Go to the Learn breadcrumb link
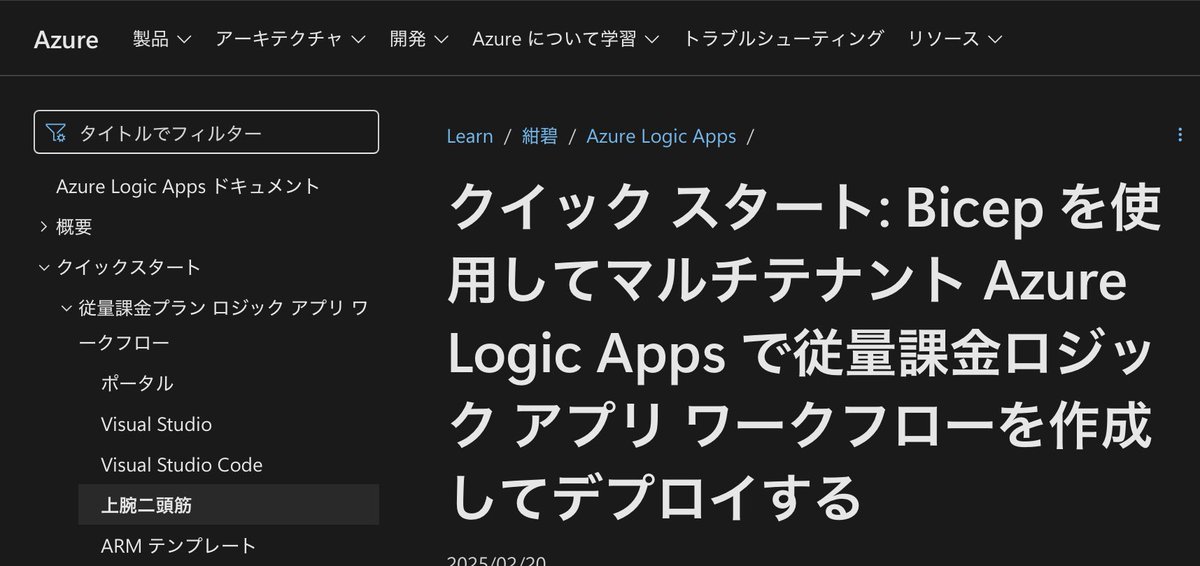This screenshot has width=1200, height=566. (470, 136)
